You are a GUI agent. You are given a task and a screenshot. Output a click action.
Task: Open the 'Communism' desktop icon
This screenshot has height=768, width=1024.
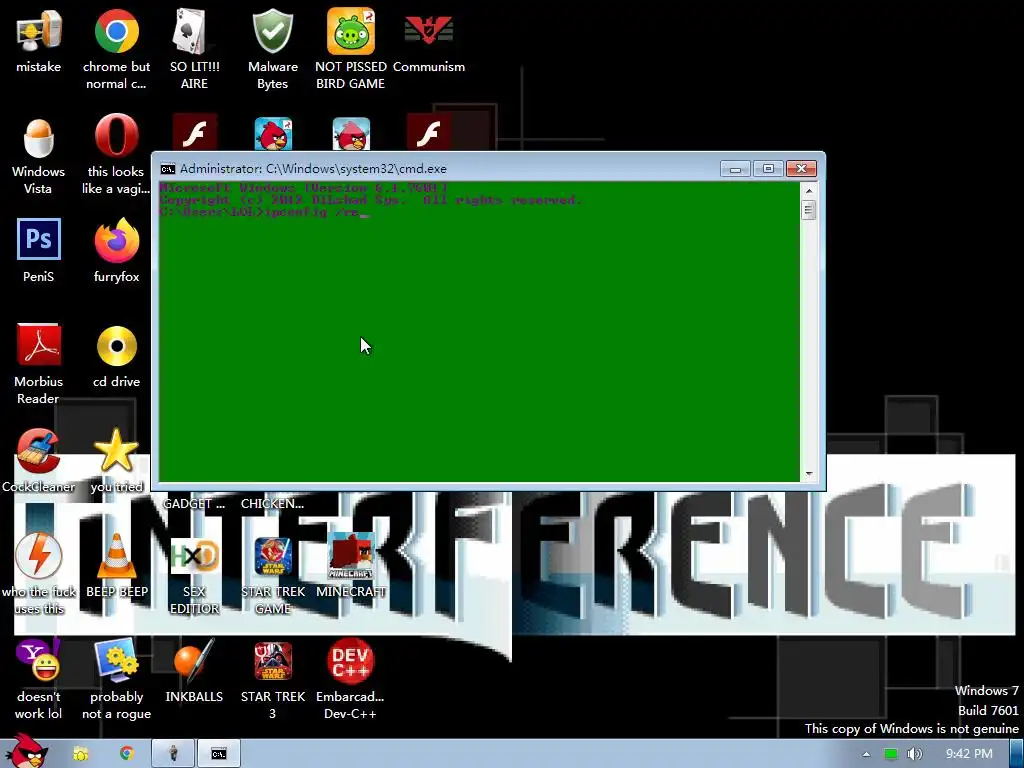click(x=428, y=31)
